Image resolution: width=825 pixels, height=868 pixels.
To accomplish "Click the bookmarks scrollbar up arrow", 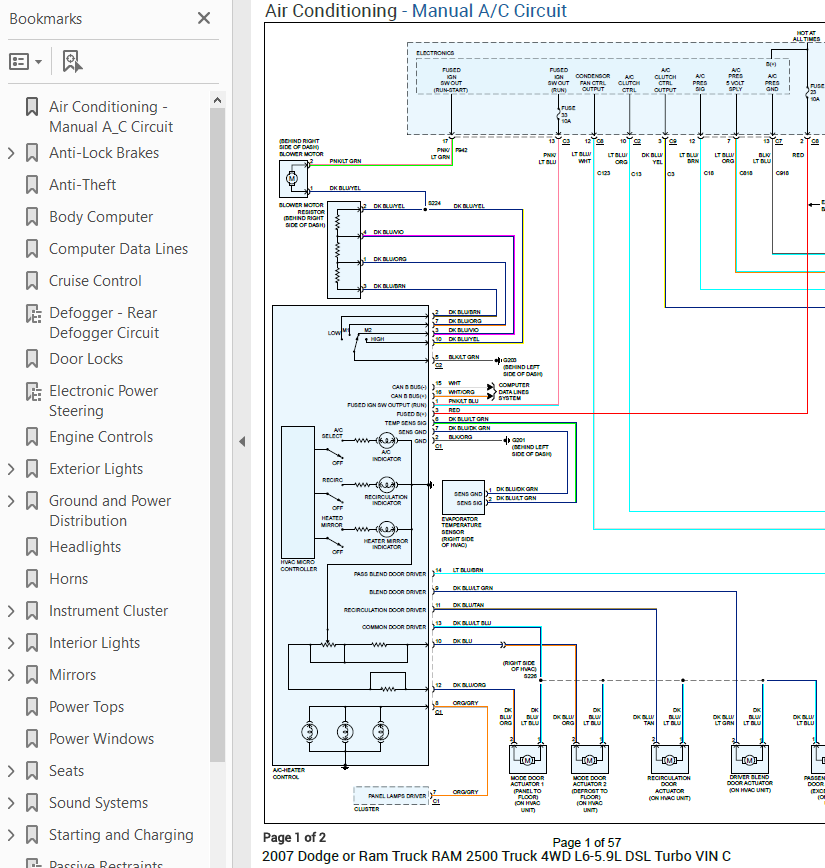I will pyautogui.click(x=218, y=100).
